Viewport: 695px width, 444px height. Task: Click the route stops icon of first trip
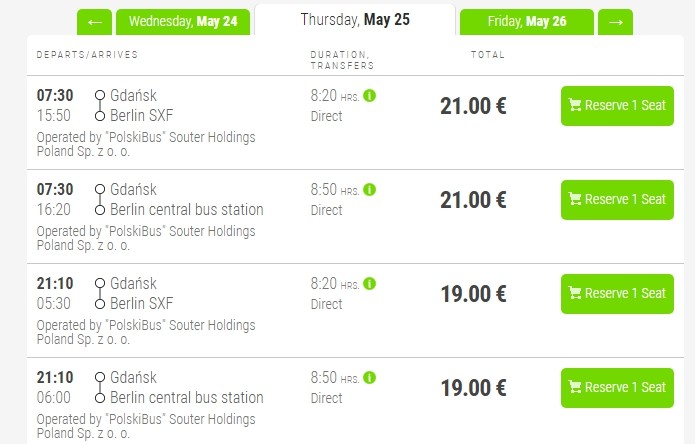(x=99, y=106)
